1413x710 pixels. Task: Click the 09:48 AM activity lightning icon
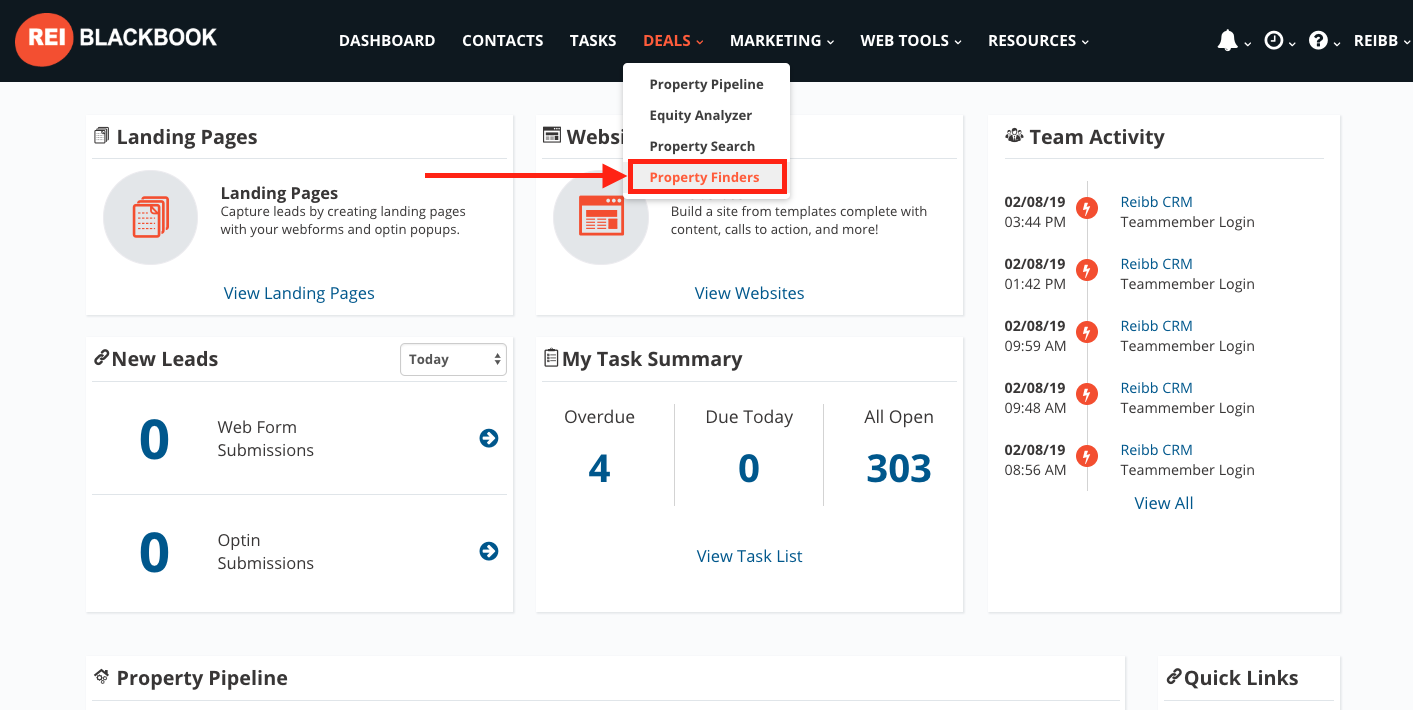(x=1087, y=394)
